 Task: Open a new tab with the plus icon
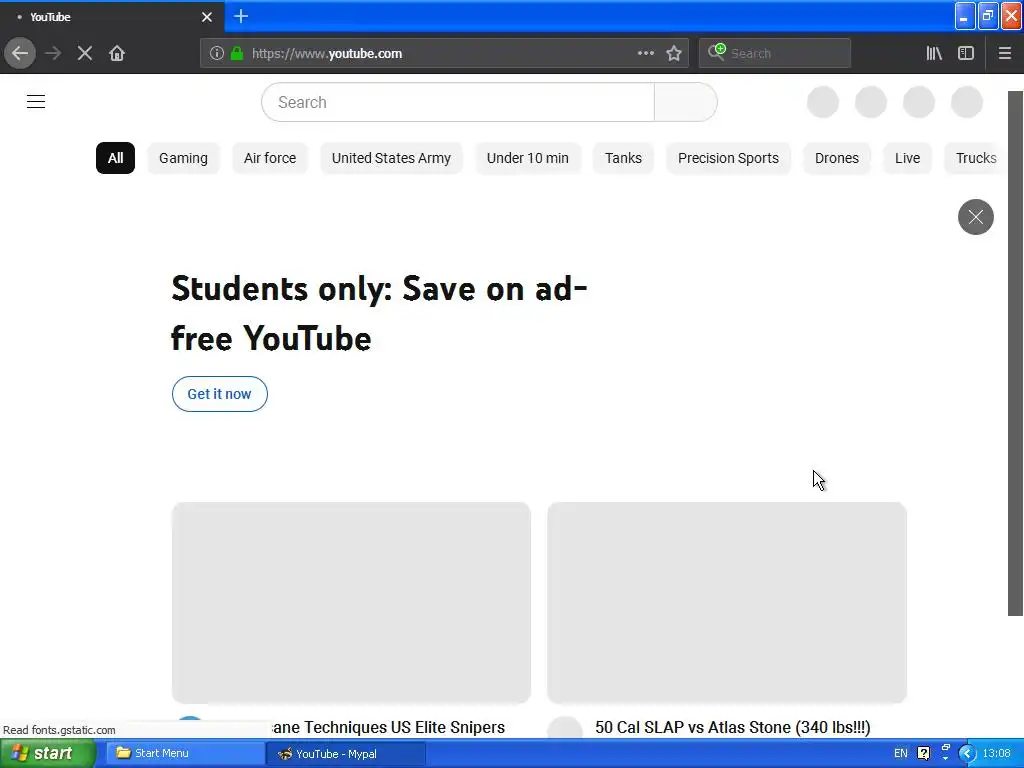point(241,16)
